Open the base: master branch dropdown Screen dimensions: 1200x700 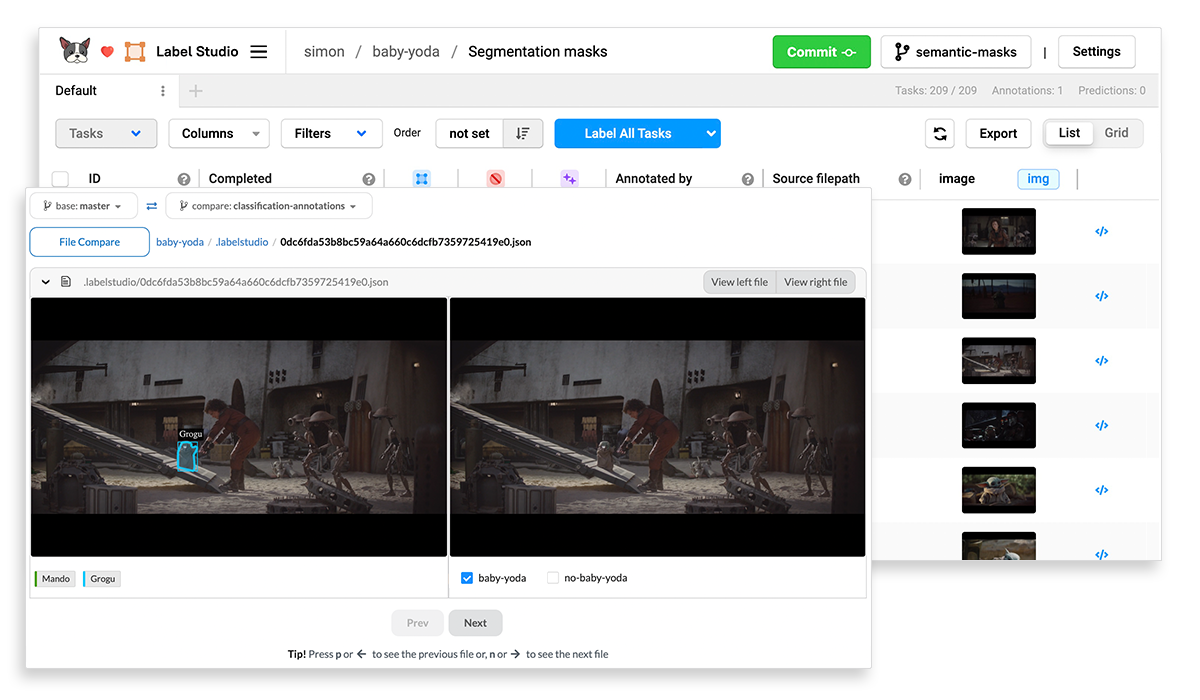tap(82, 206)
